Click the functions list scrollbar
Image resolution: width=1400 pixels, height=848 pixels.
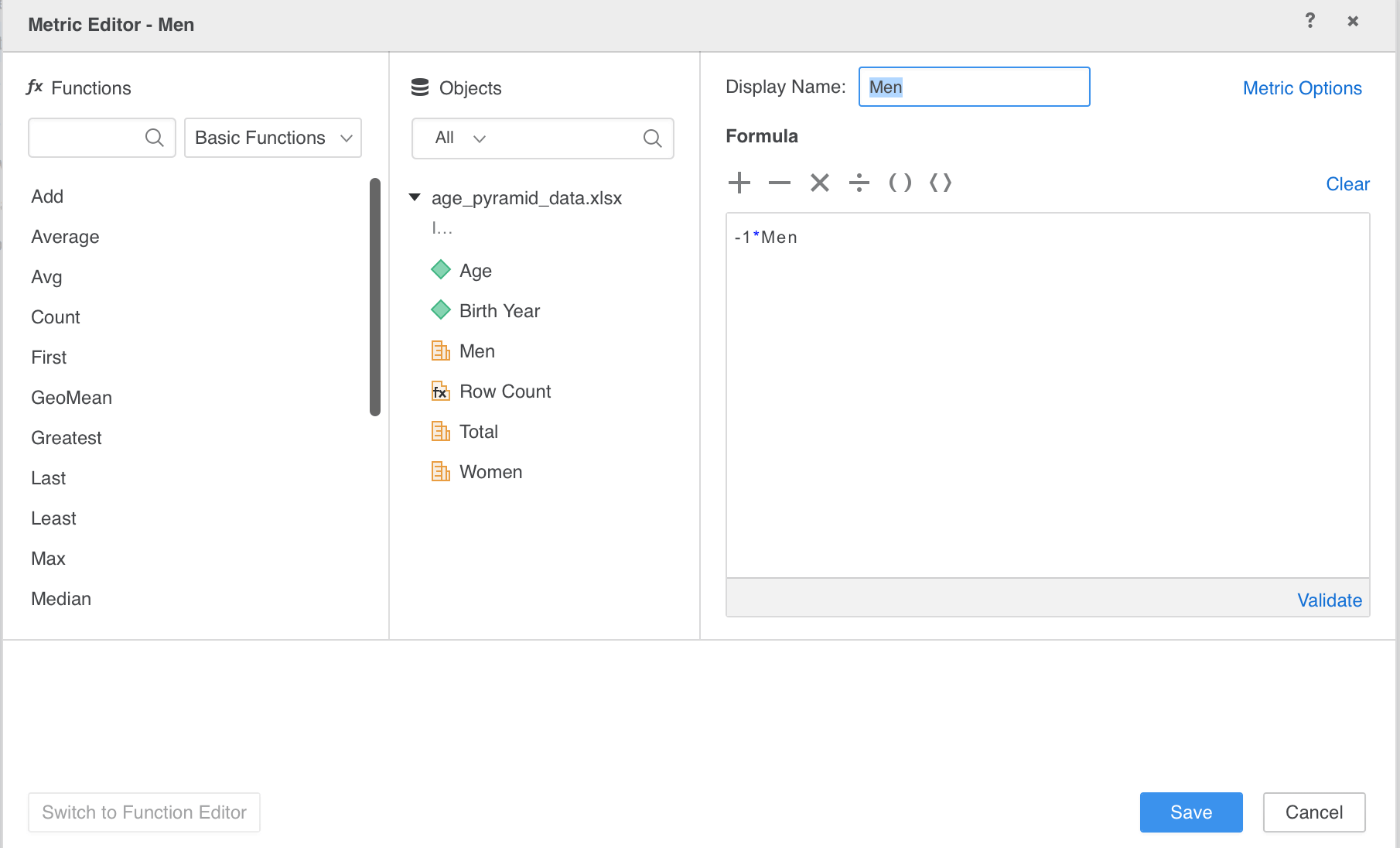tap(375, 297)
